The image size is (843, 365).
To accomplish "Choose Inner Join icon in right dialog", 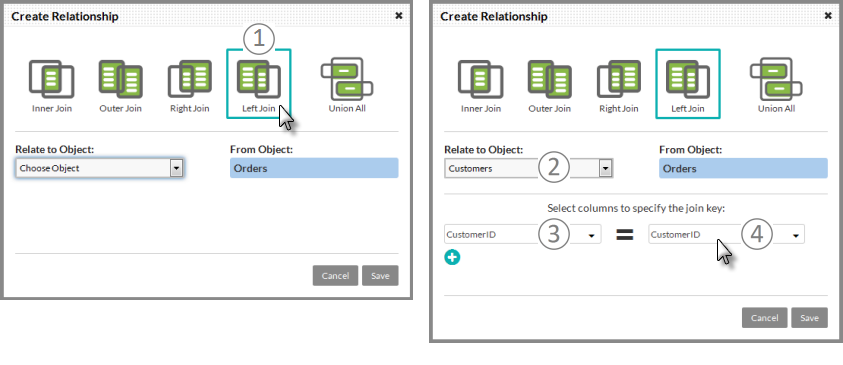I will 481,79.
